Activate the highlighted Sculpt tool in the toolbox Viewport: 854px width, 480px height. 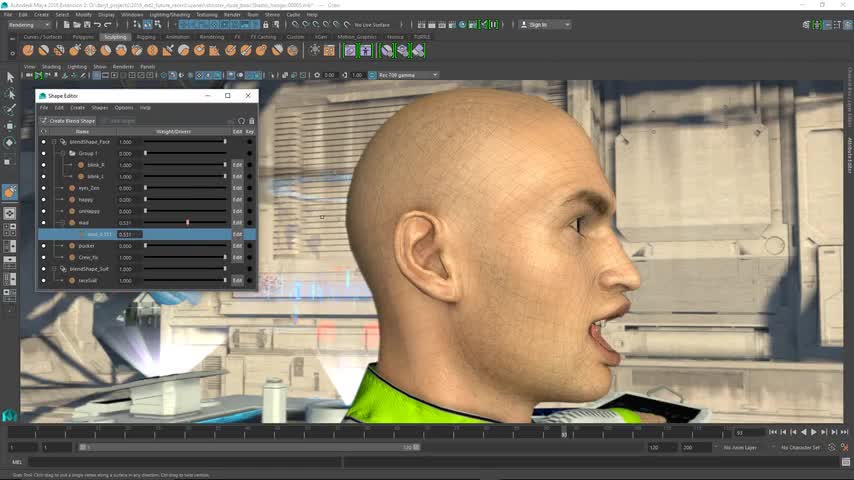tap(10, 192)
